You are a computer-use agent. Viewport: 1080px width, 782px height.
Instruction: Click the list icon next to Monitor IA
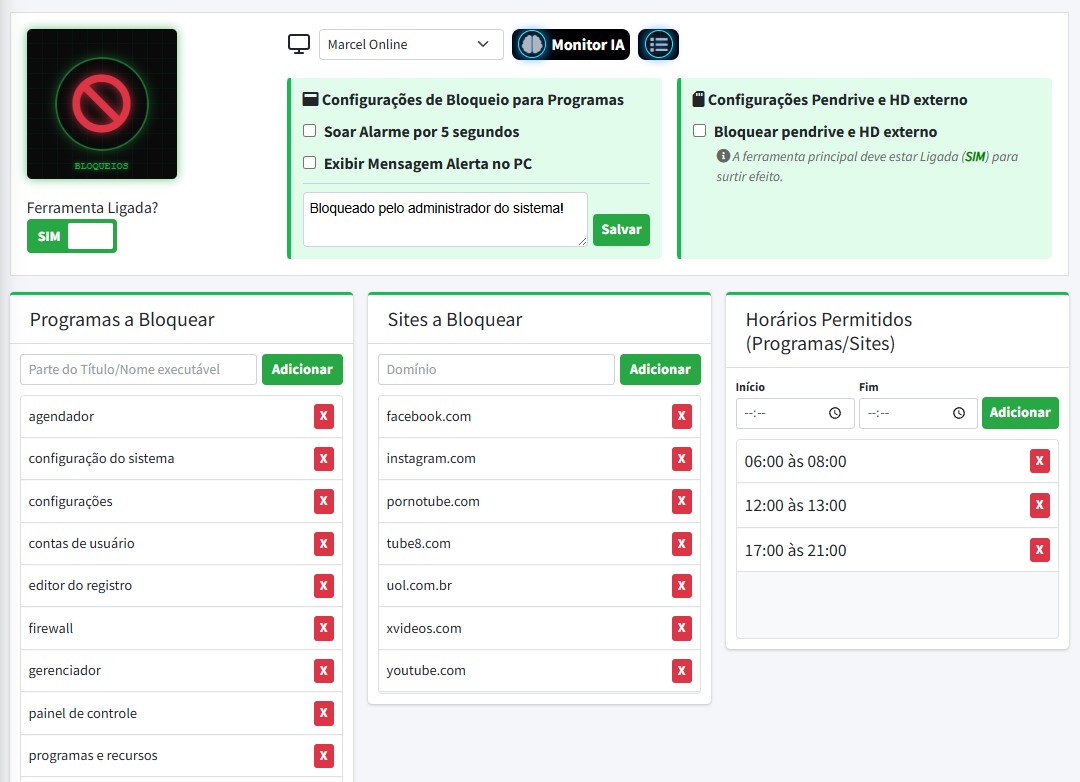point(658,44)
